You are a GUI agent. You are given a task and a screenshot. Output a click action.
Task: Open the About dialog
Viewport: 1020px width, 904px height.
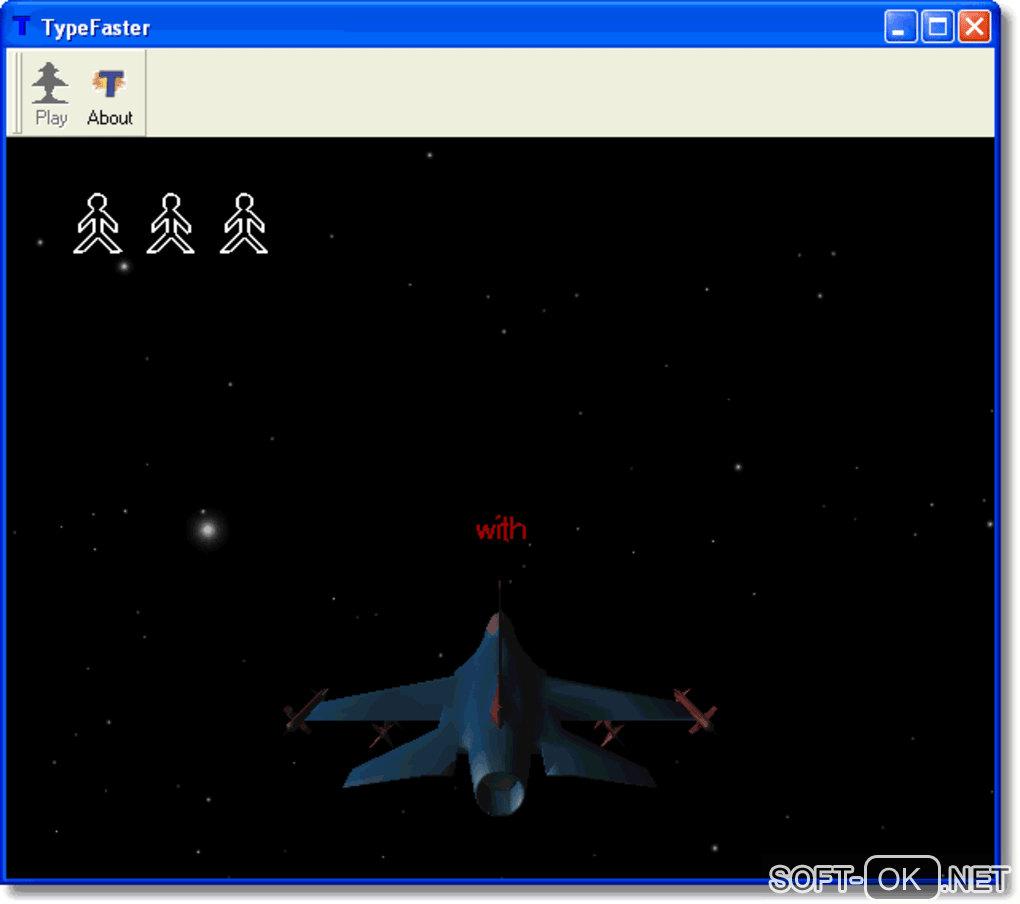click(109, 94)
